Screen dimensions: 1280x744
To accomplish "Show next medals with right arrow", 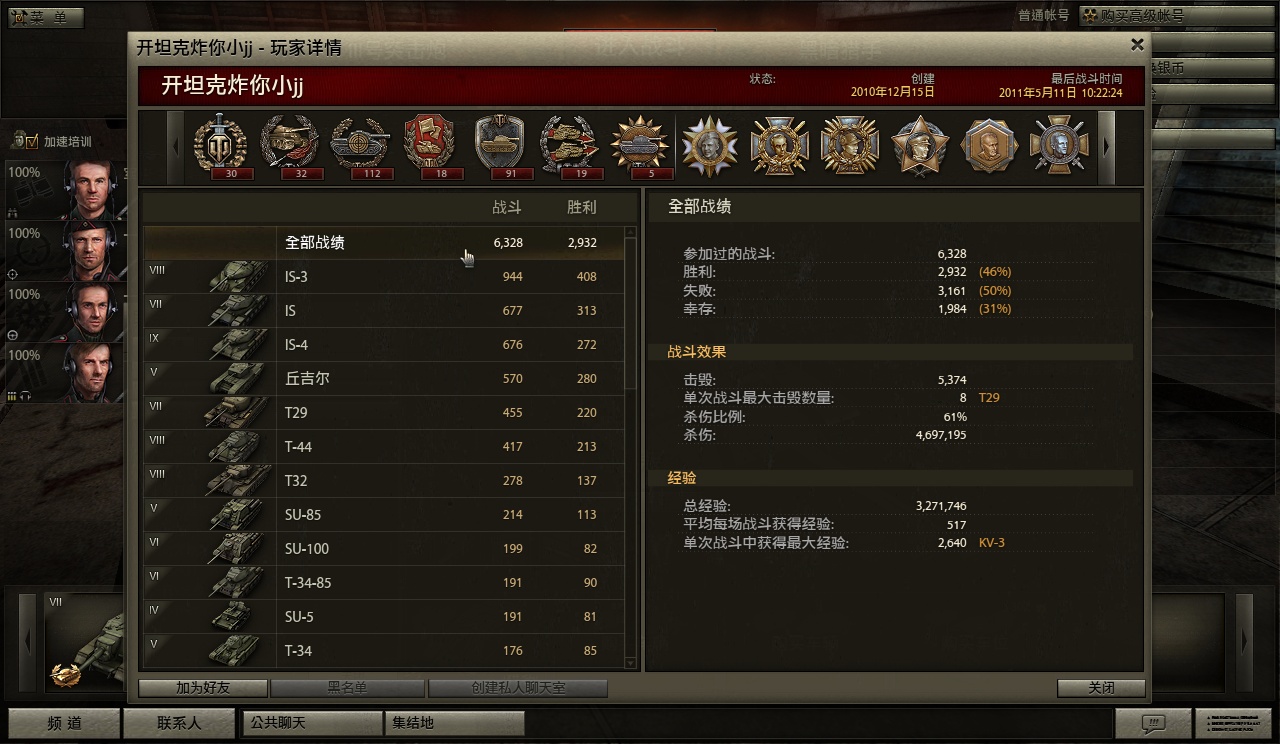I will pos(1106,147).
